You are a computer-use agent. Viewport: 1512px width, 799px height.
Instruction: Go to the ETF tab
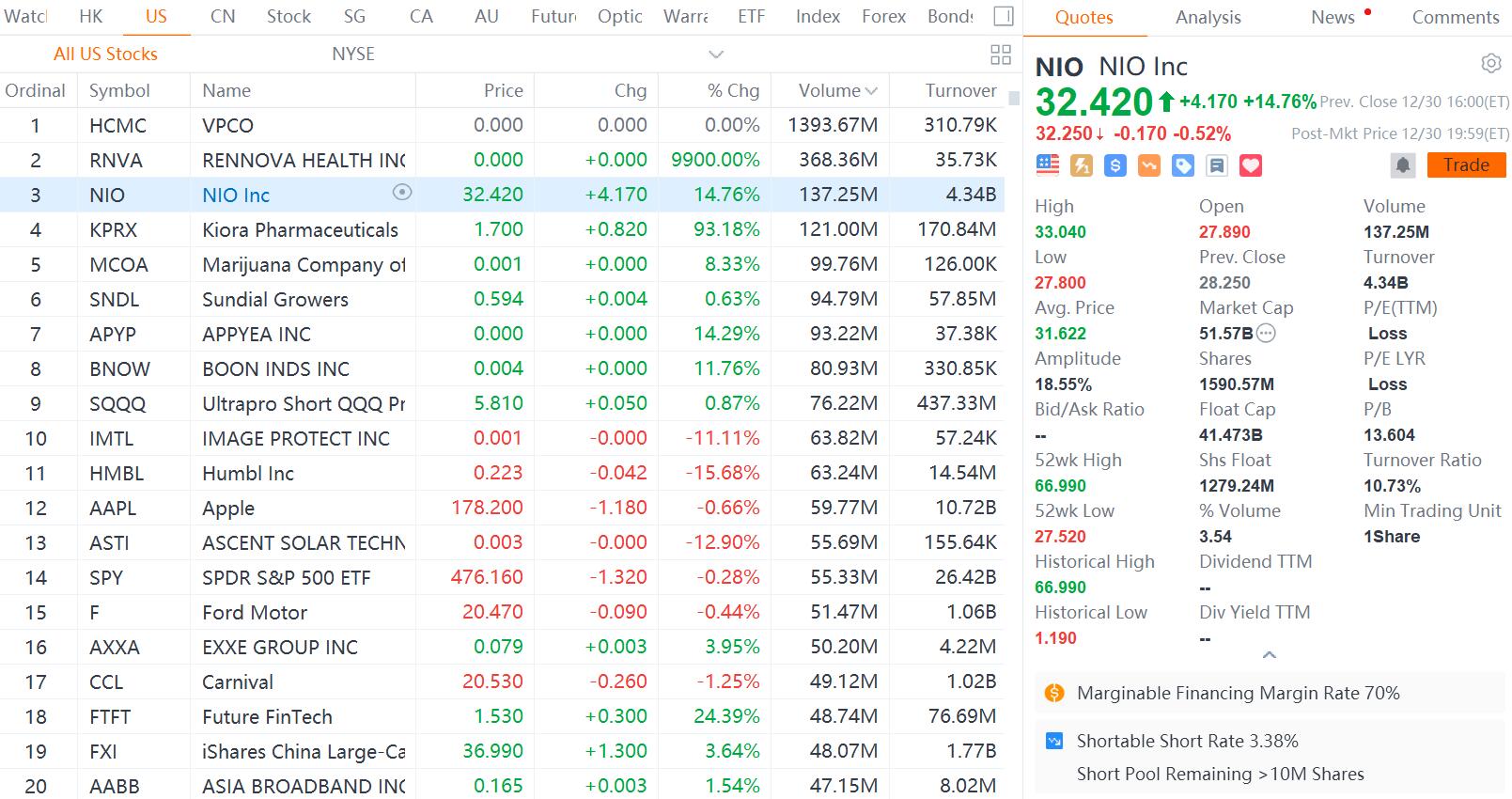coord(751,16)
